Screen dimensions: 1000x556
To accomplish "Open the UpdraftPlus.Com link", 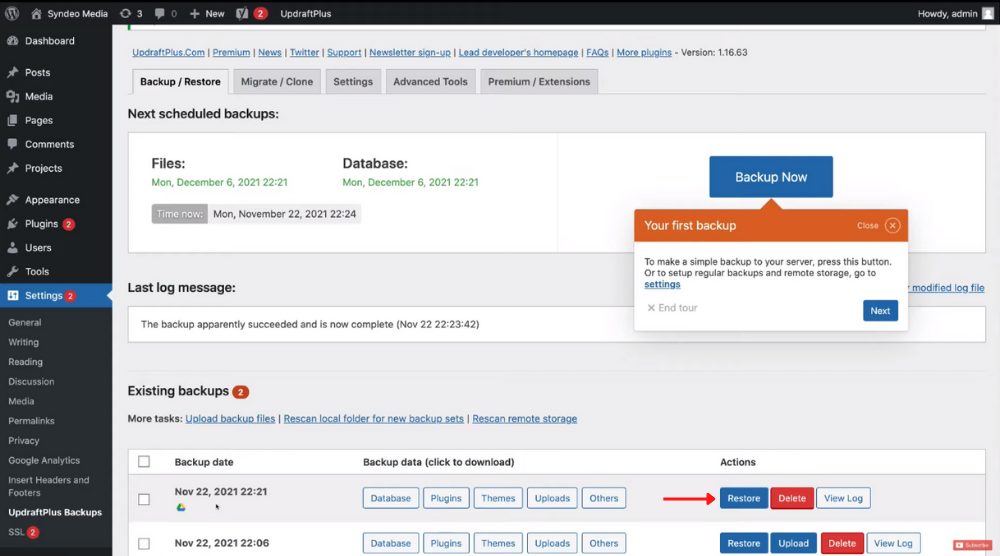I will [168, 52].
